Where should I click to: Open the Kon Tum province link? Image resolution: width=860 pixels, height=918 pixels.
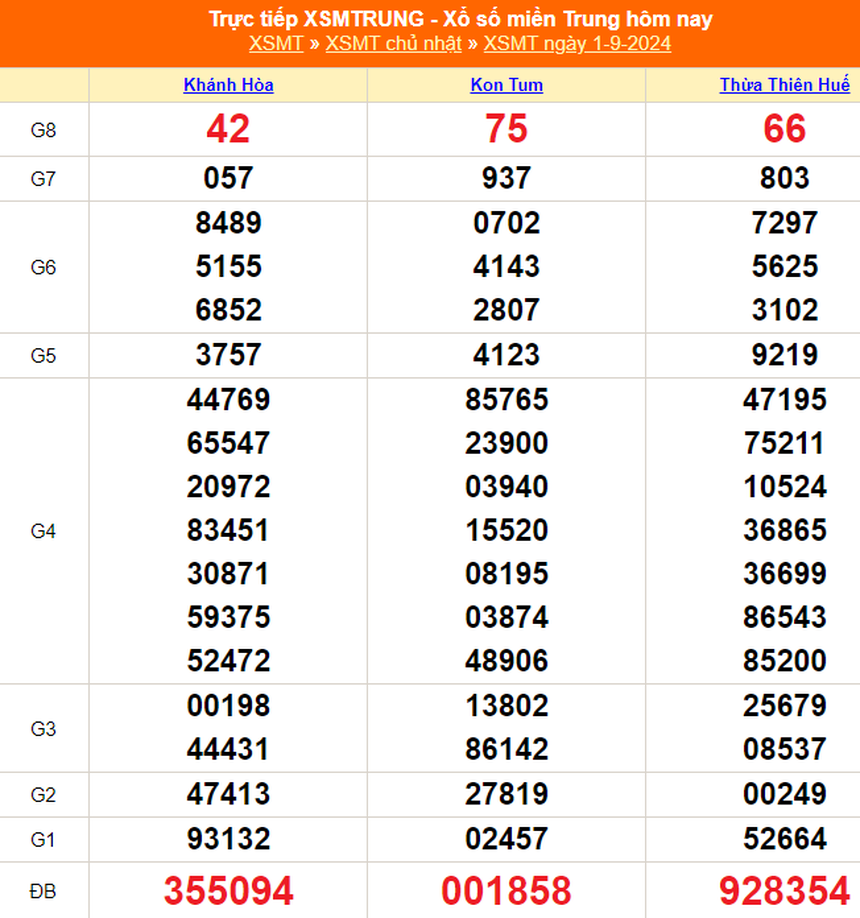pyautogui.click(x=506, y=85)
